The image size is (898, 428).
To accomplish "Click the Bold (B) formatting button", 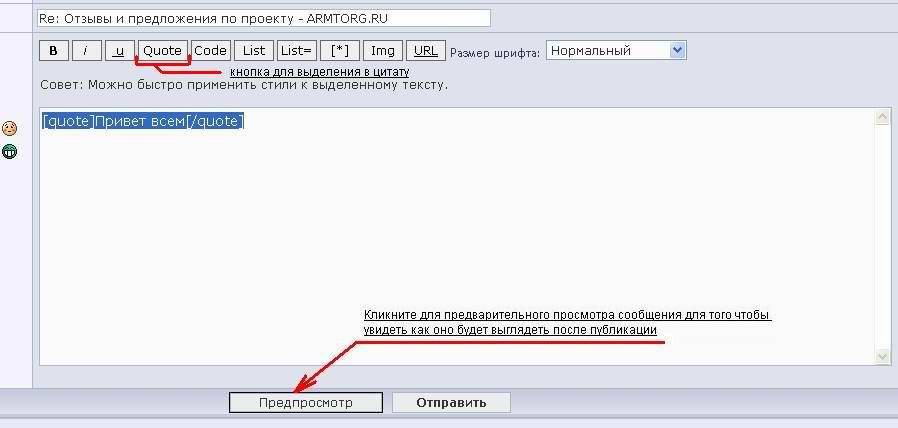I will 53,50.
